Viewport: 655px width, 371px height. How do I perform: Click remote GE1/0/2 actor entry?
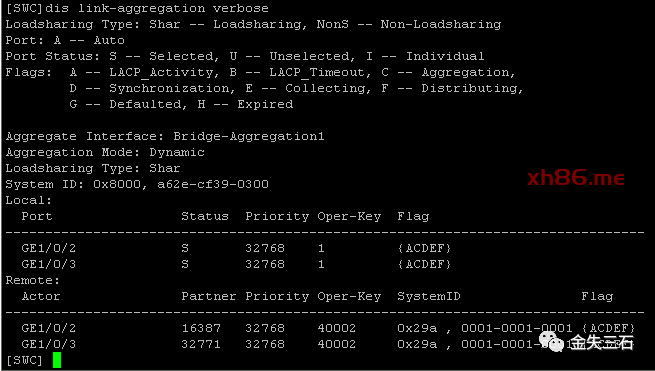[48, 328]
